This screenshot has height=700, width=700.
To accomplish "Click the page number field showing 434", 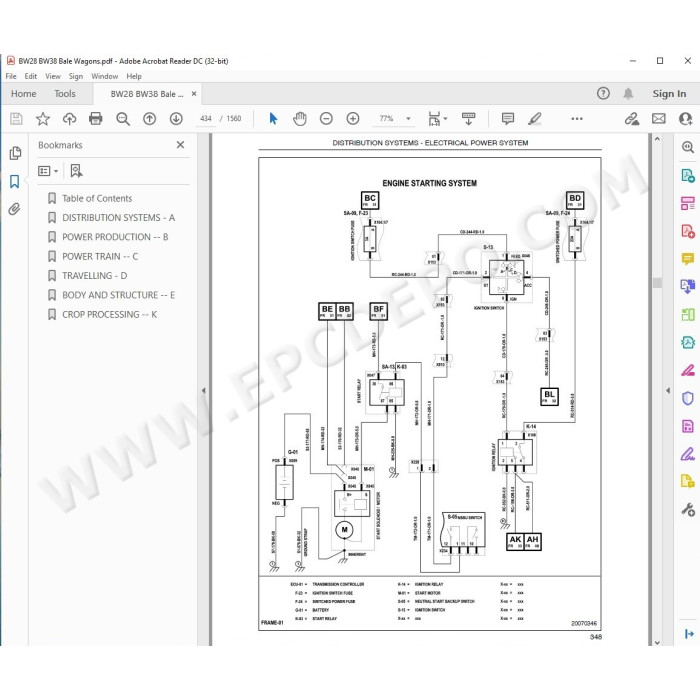I will [x=206, y=119].
